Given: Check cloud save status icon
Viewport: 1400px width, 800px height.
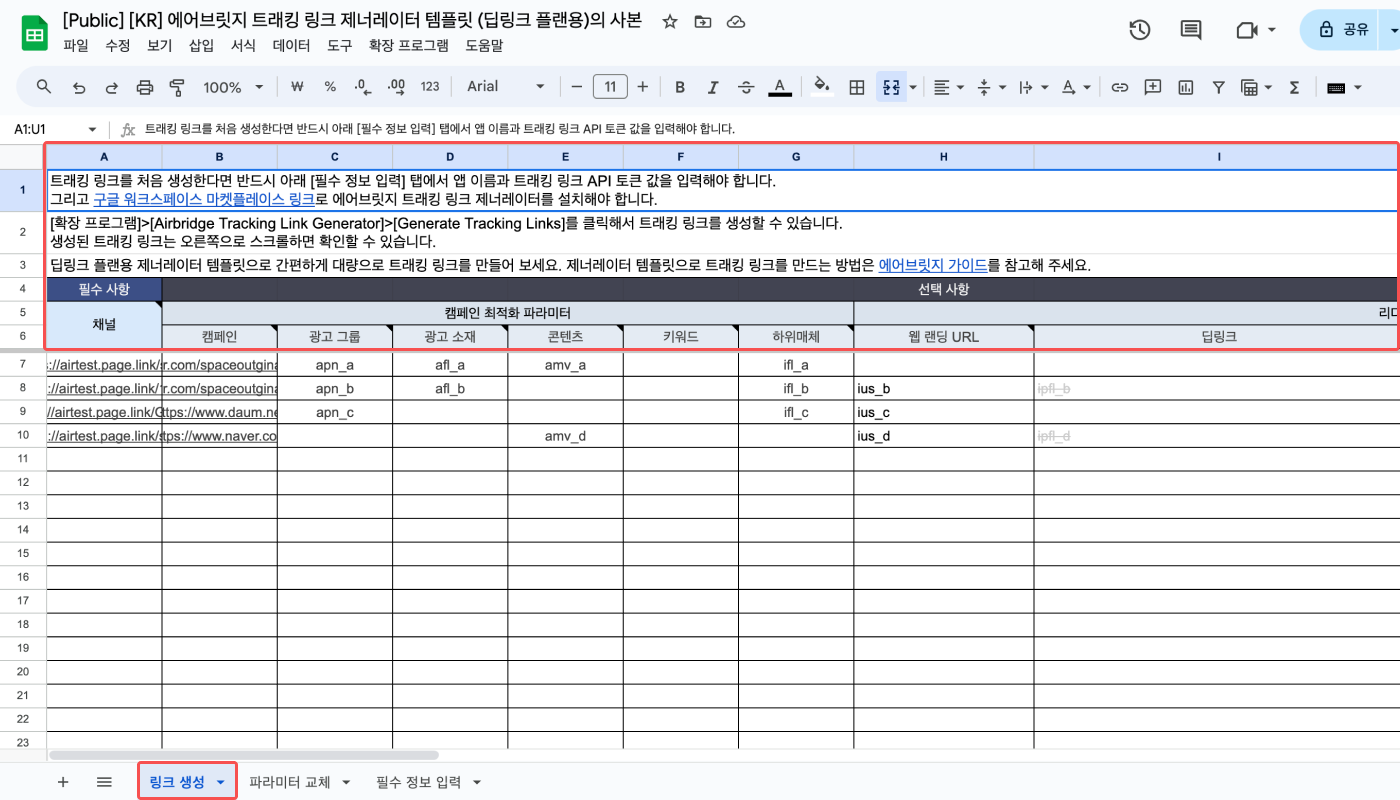Looking at the screenshot, I should click(x=736, y=22).
